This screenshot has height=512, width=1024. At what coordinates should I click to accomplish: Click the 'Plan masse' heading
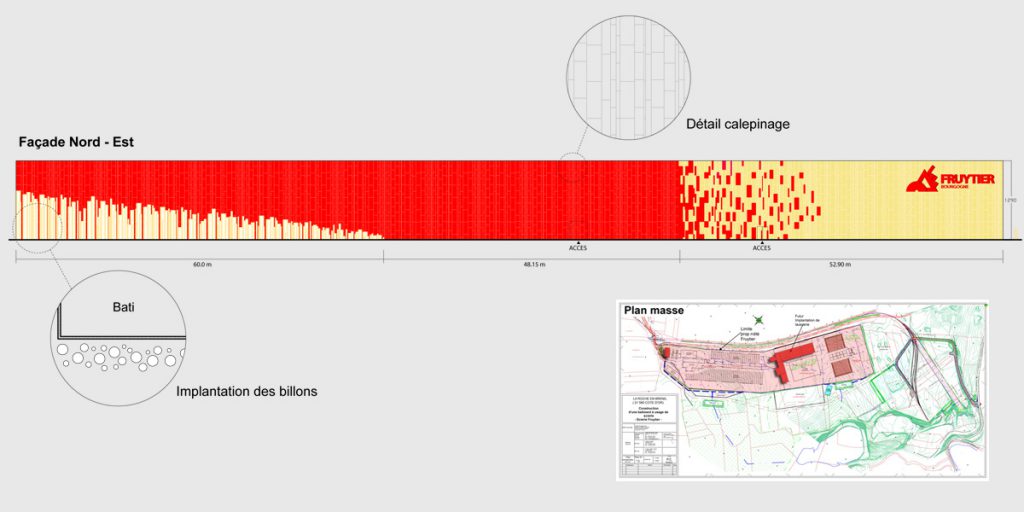(654, 311)
